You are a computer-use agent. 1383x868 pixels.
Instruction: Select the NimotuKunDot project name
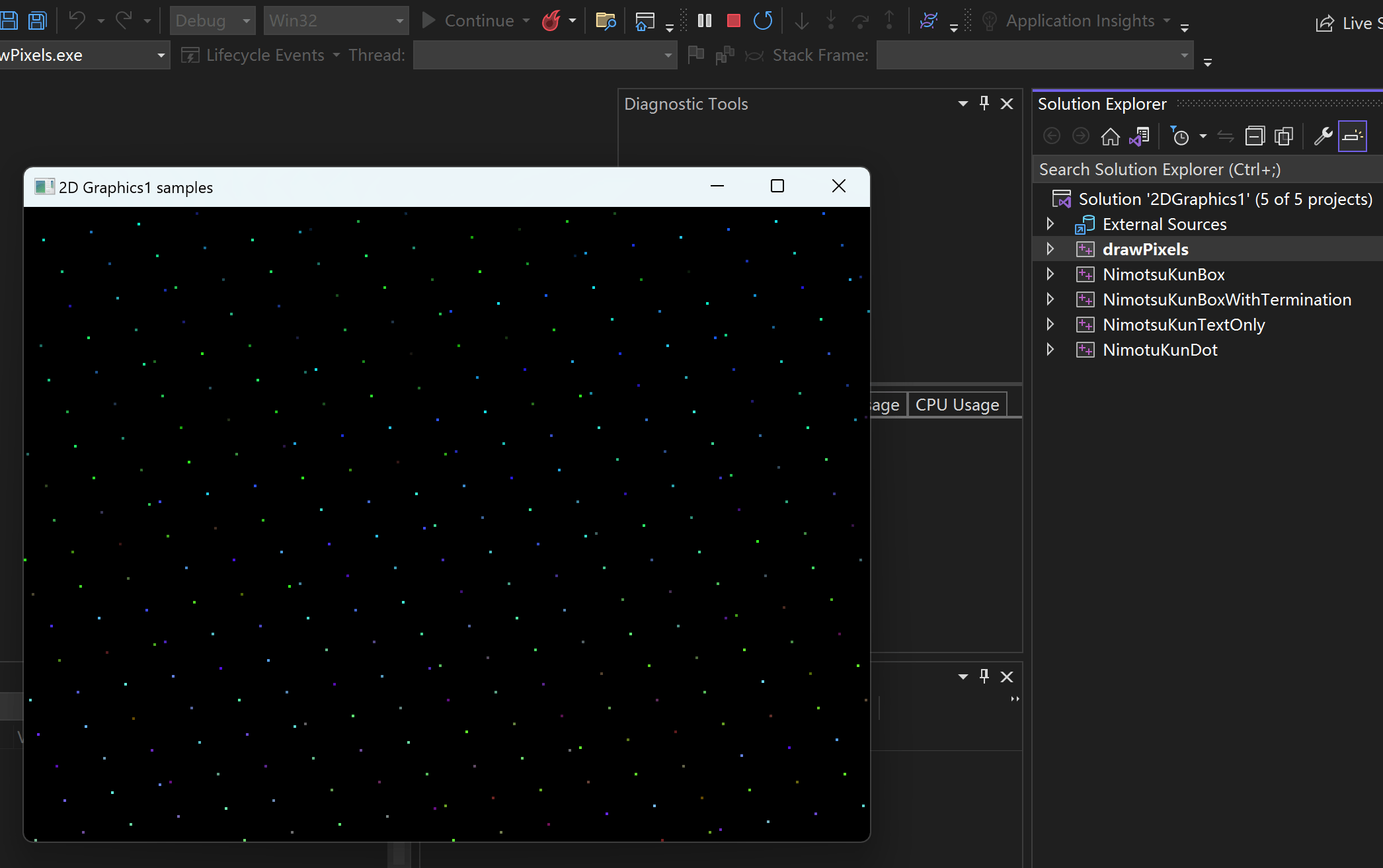[x=1160, y=350]
